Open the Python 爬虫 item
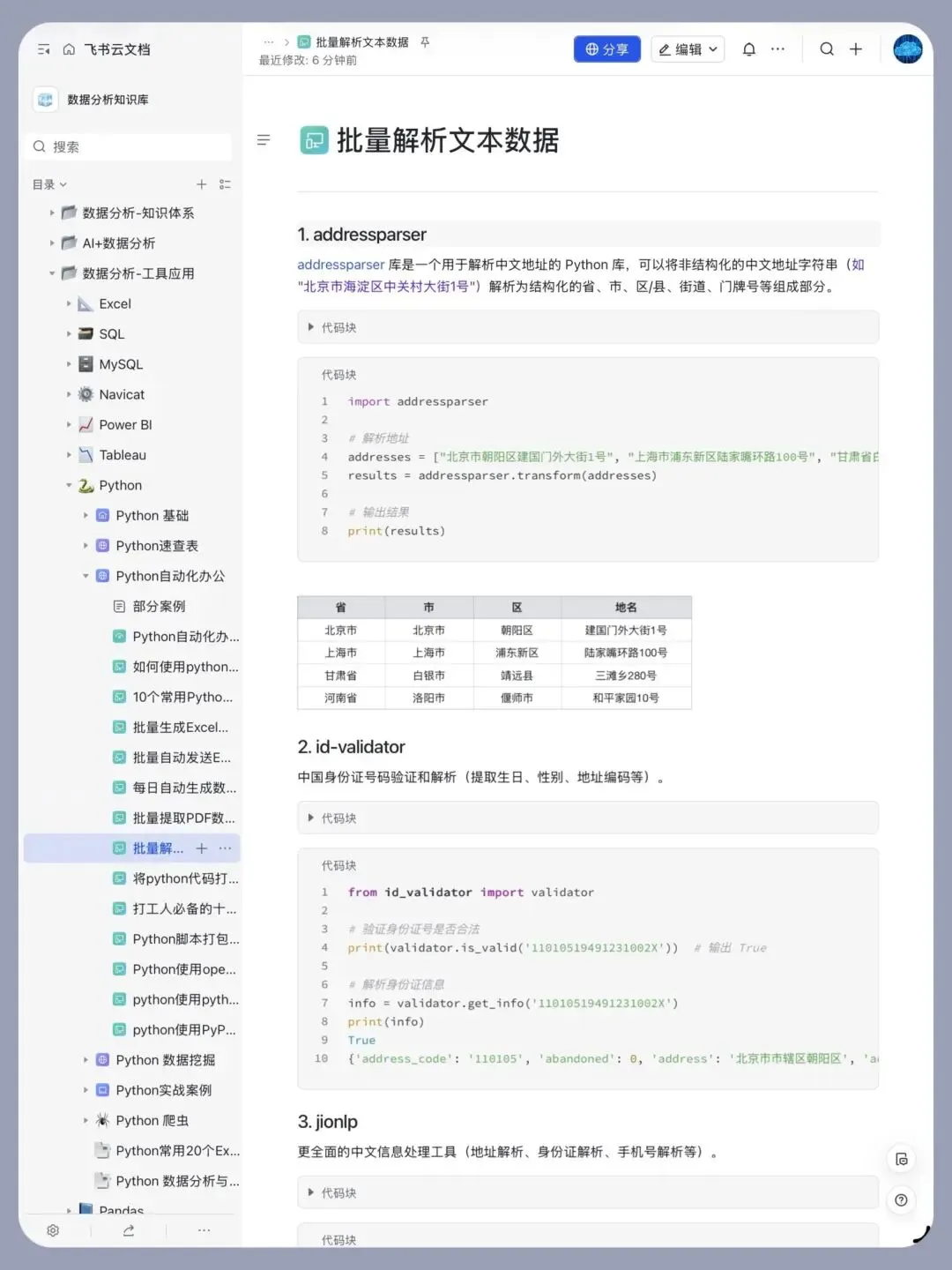This screenshot has width=952, height=1270. pos(152,1120)
